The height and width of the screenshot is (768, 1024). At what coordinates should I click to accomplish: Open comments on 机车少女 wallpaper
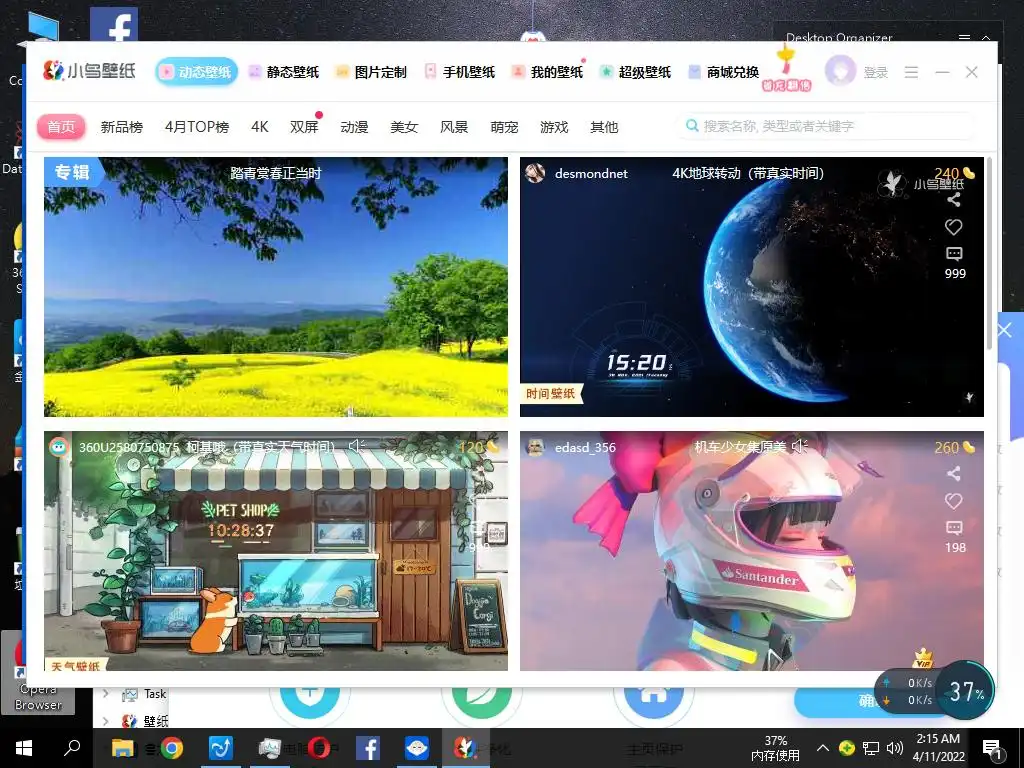954,528
